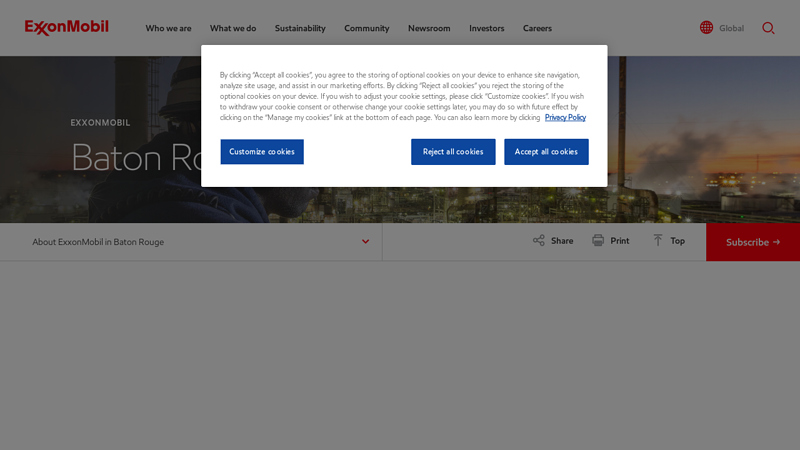Select the Community menu item
The image size is (800, 450).
pos(367,28)
